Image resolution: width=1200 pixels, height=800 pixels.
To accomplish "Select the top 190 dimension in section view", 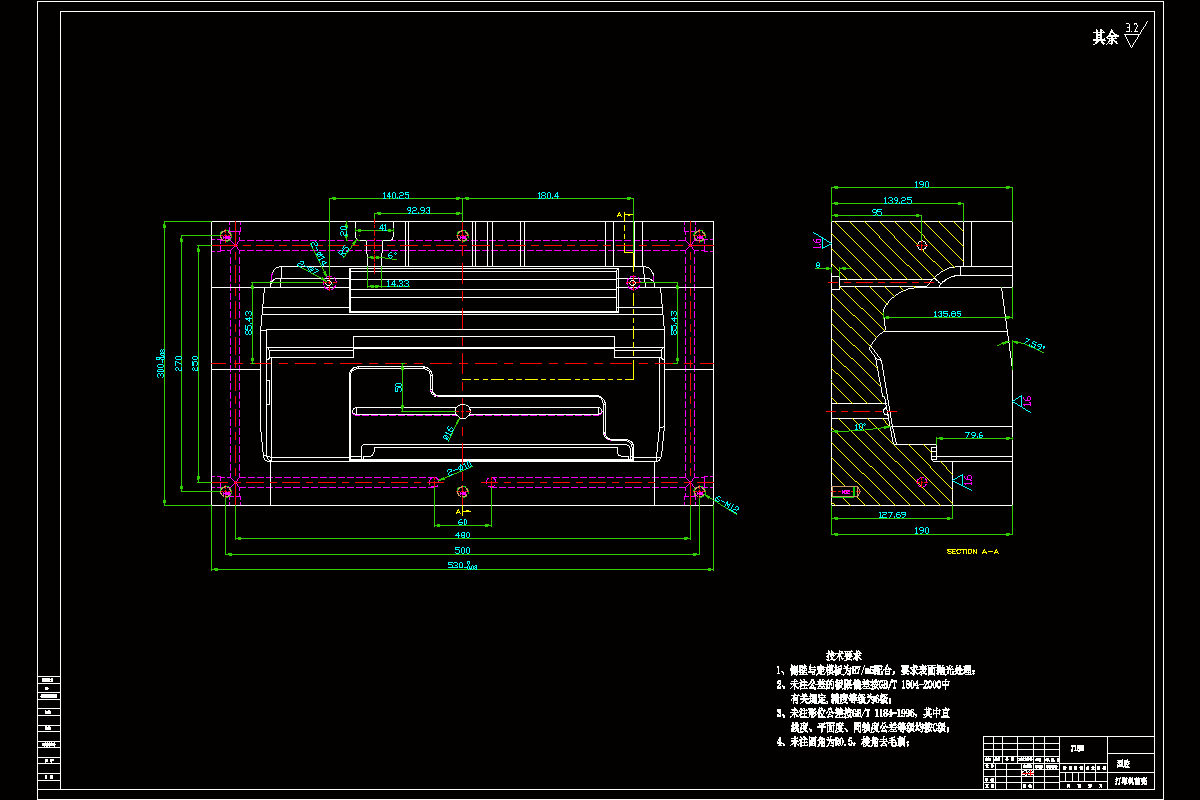I will [921, 185].
